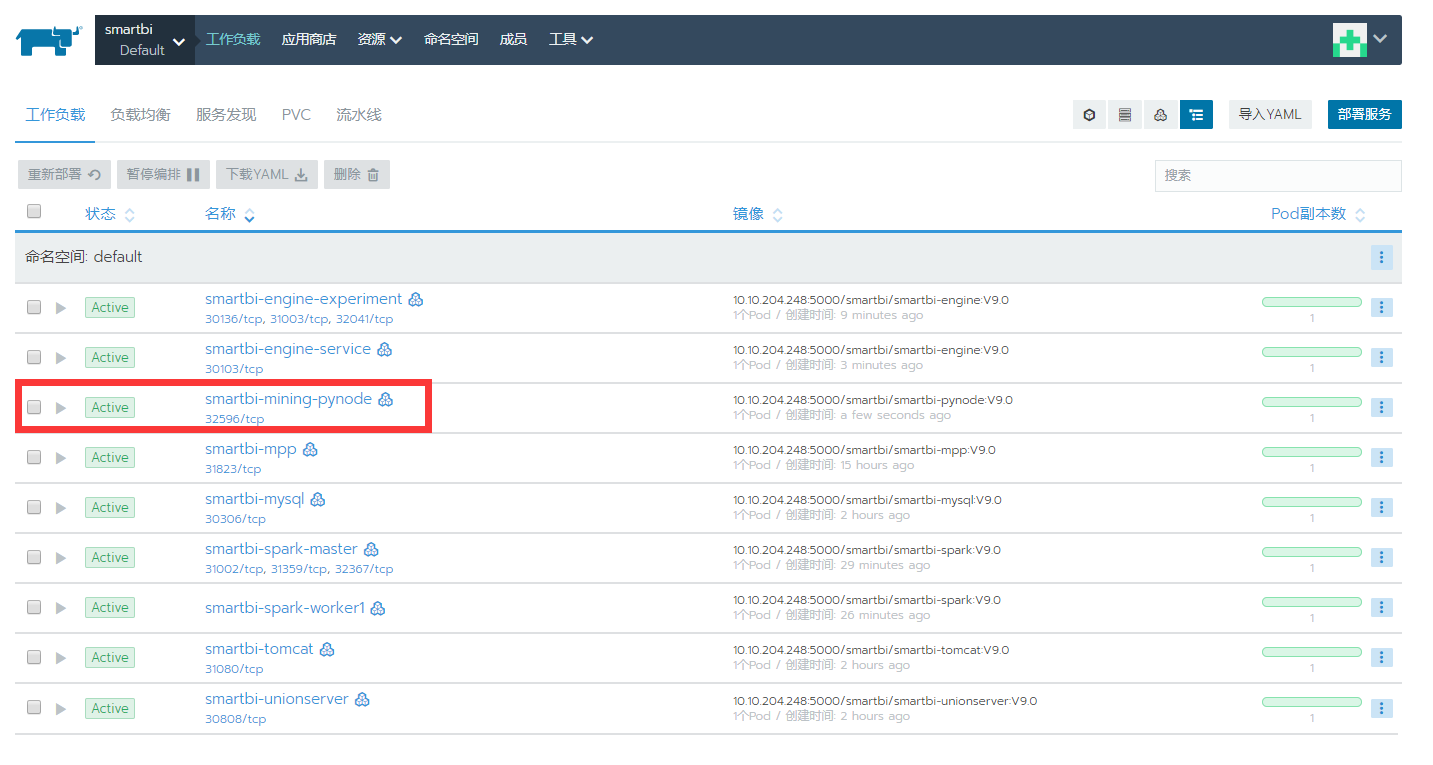
Task: Sort by the Pod副本数 column header
Action: tap(1318, 214)
